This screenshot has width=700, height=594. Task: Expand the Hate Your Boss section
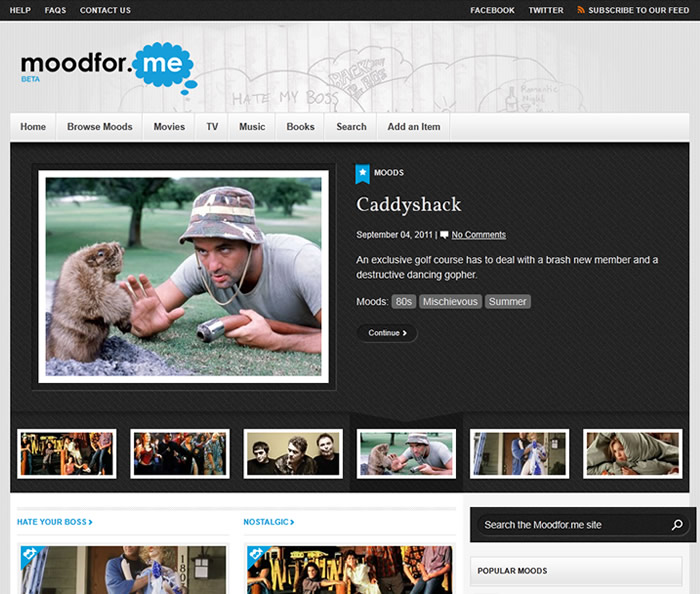click(54, 522)
